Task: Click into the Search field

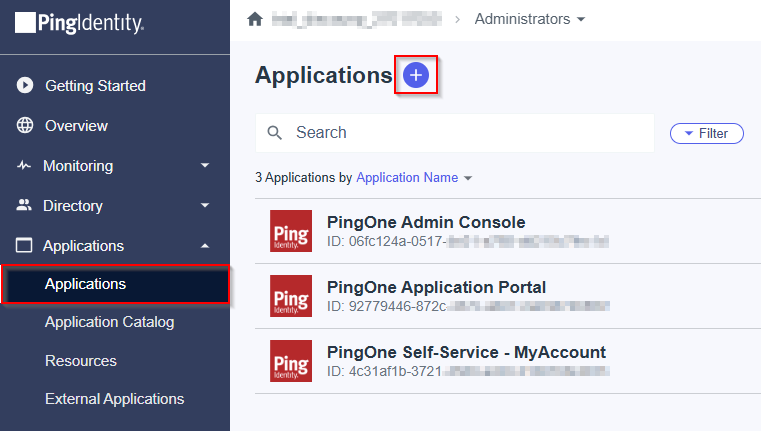Action: [455, 133]
